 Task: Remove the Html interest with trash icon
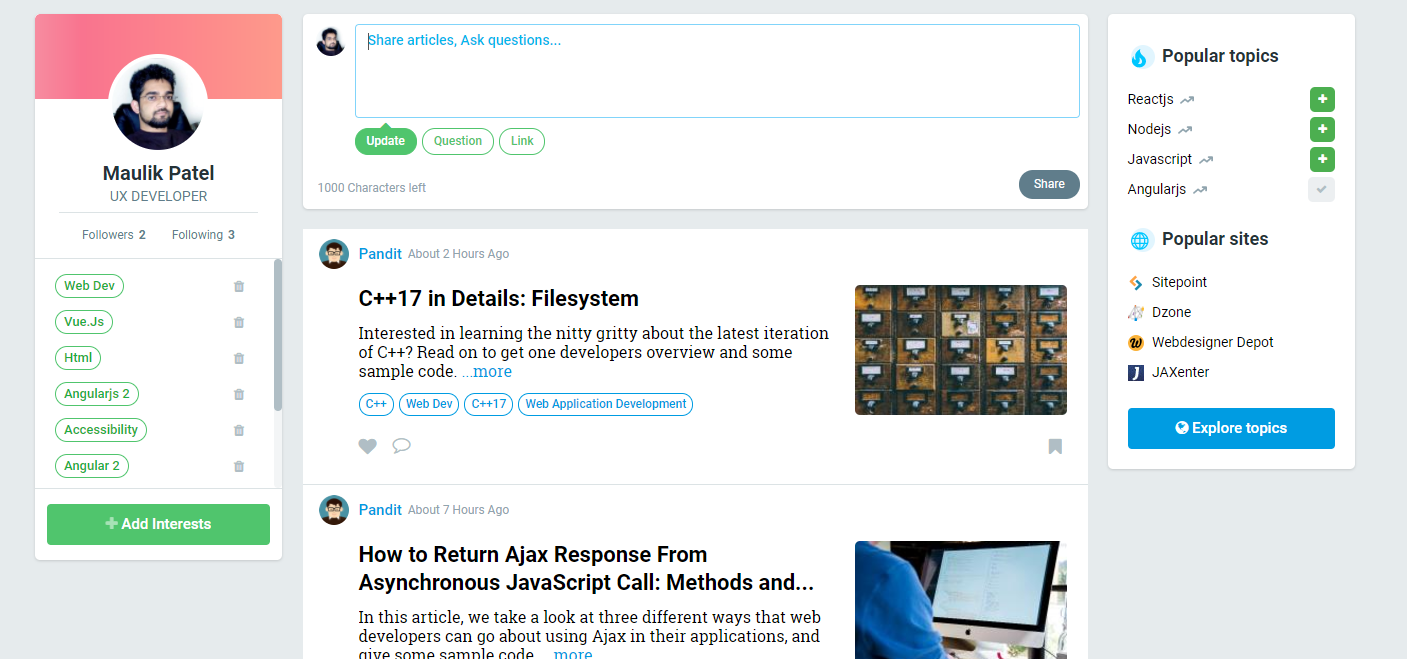tap(238, 358)
